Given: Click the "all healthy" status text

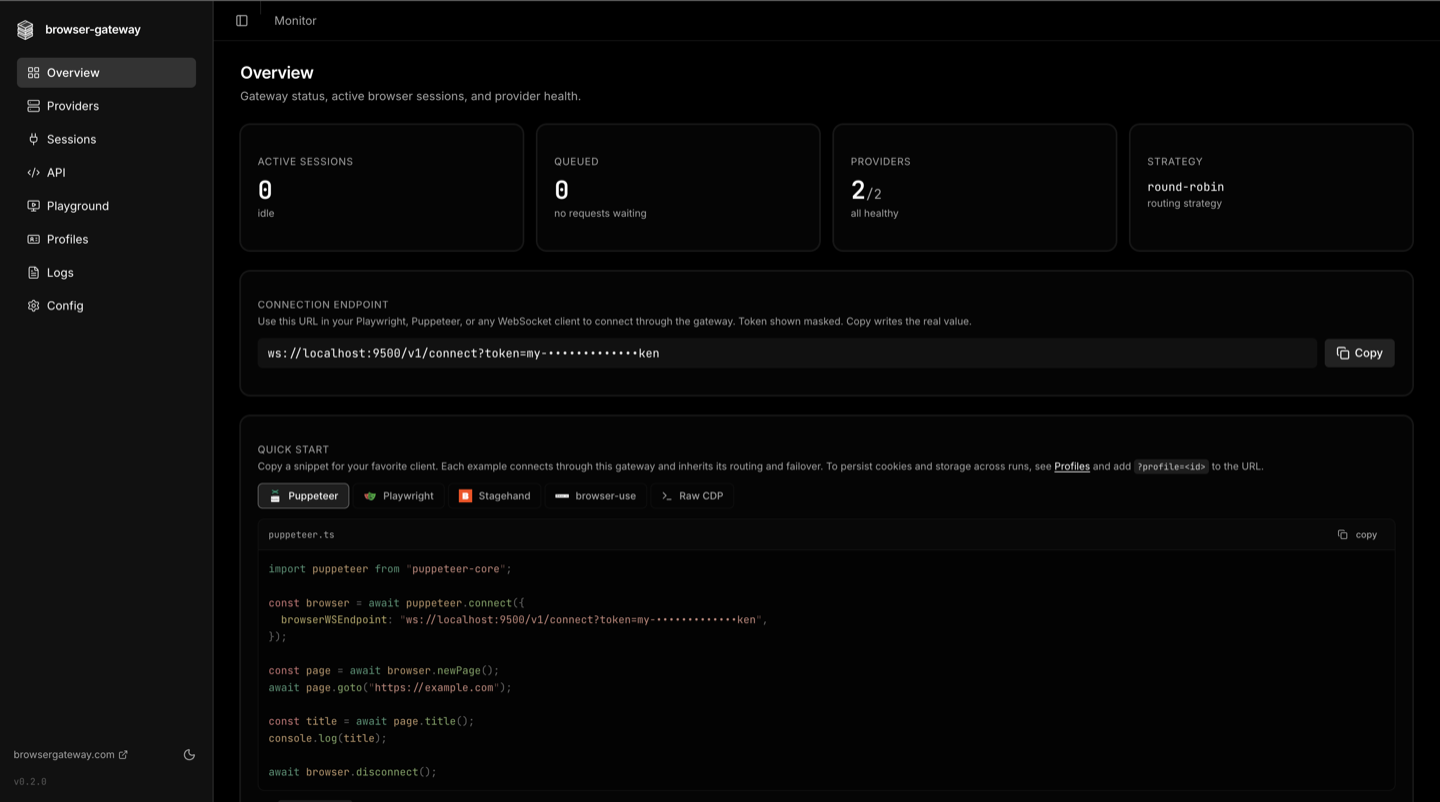Looking at the screenshot, I should [x=874, y=213].
